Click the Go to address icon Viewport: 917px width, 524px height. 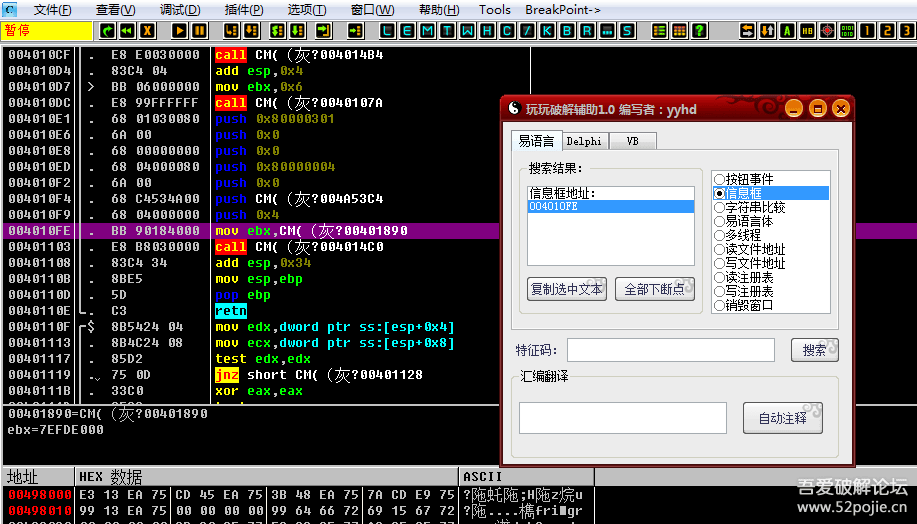pos(355,30)
